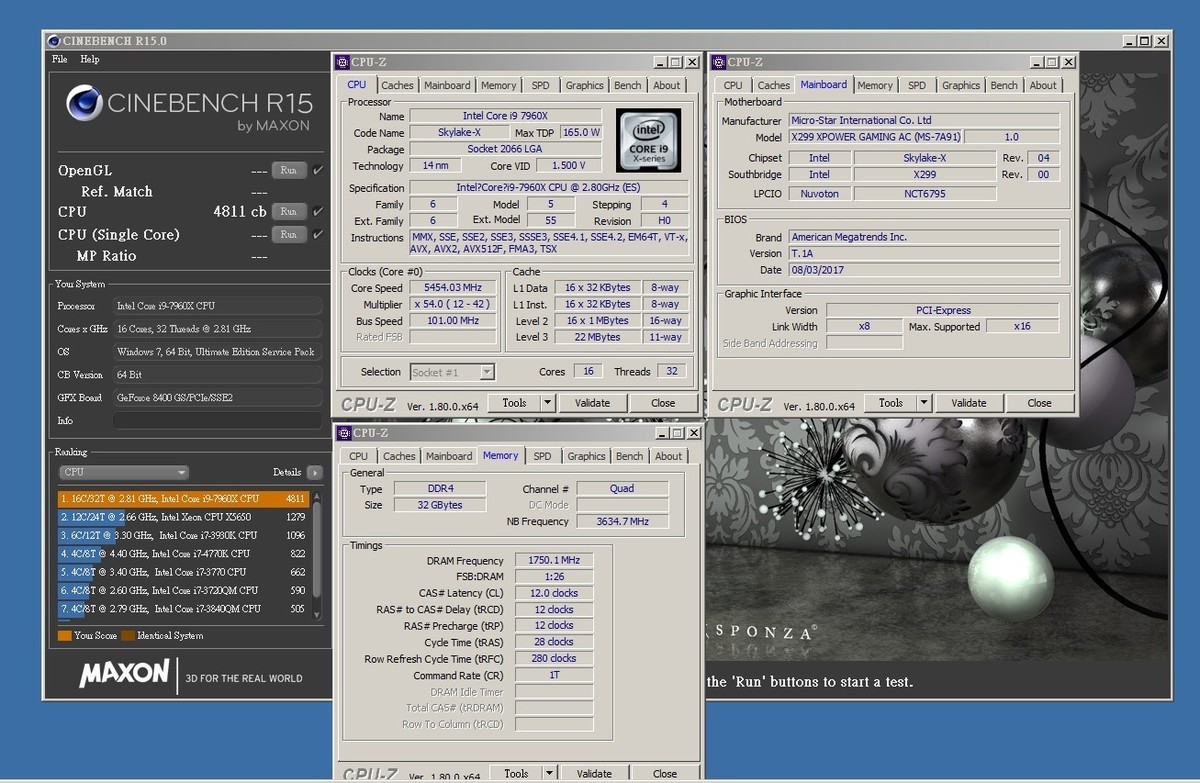Click Validate in the Mainboard CPU-Z window
Viewport: 1200px width, 783px height.
(968, 403)
